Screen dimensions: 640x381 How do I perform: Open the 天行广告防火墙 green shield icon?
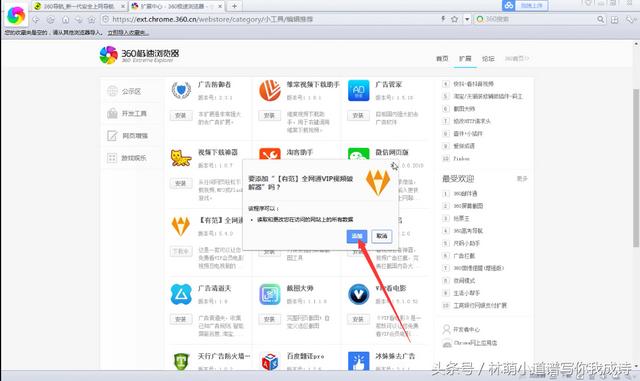pos(181,361)
